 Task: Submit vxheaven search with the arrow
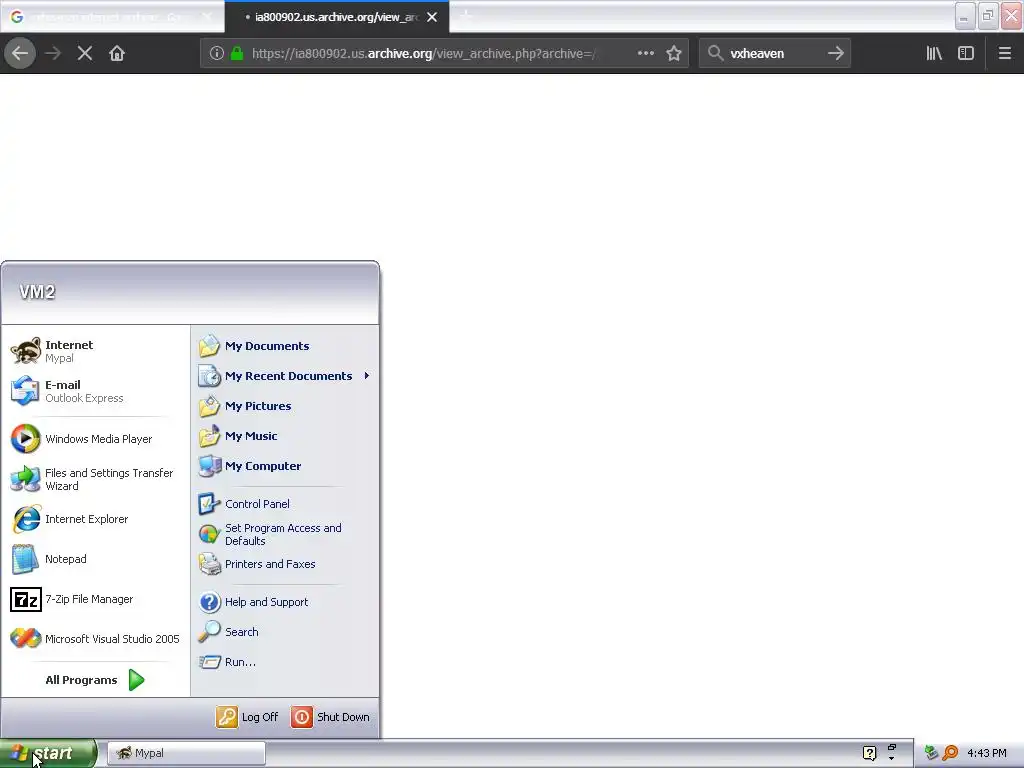click(x=836, y=54)
